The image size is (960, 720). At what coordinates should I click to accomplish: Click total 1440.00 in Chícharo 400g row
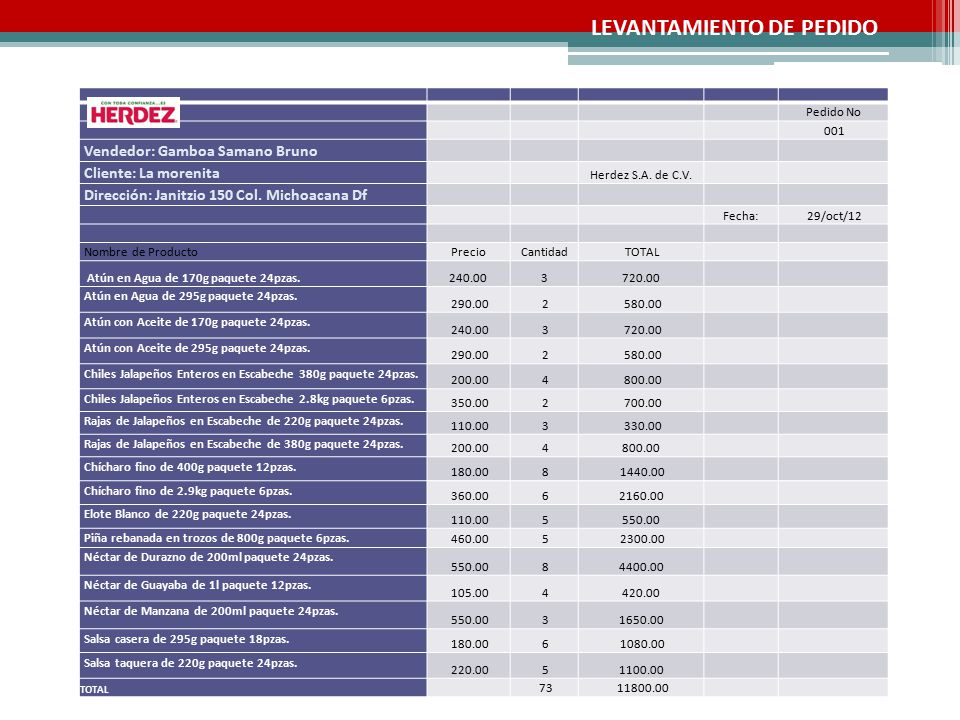[642, 472]
